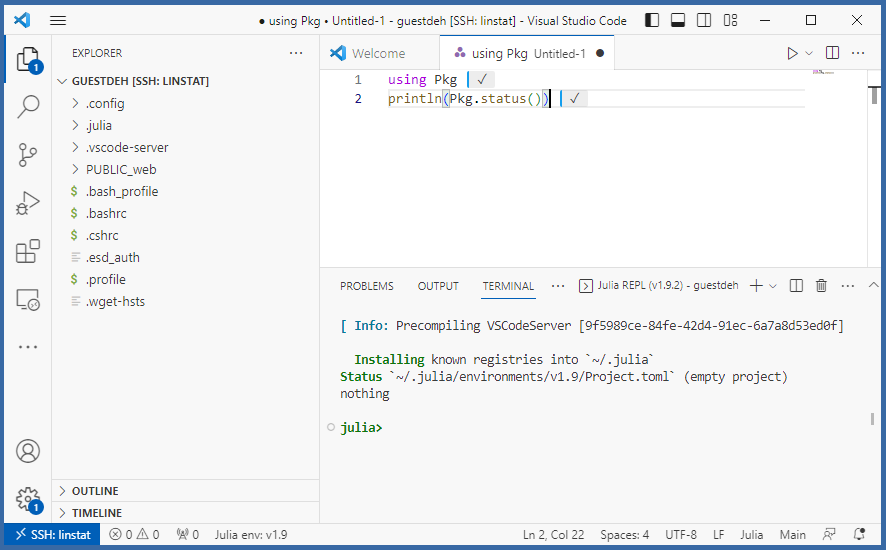Screen dimensions: 886x550
Task: Open the Extensions view
Action: [x=28, y=251]
